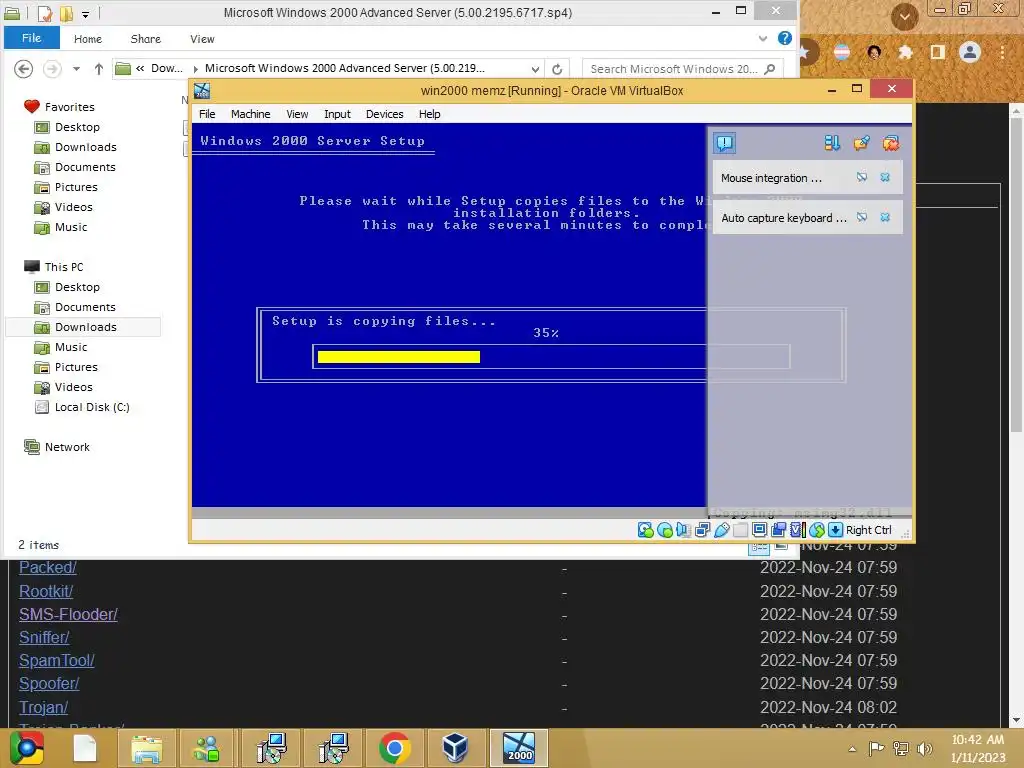
Task: Open the File tab in File Explorer
Action: coord(31,38)
